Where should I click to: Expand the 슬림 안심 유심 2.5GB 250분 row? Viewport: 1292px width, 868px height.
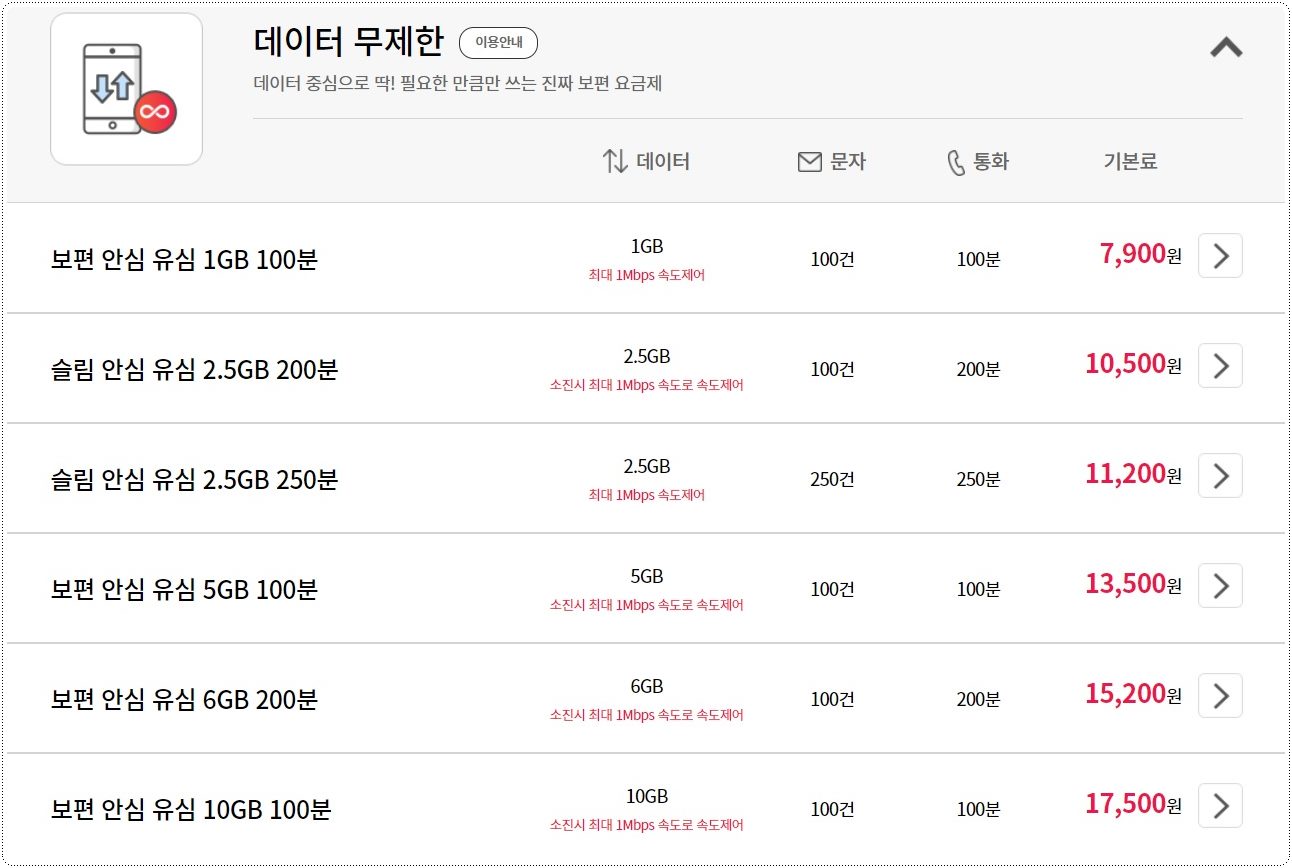click(1219, 476)
